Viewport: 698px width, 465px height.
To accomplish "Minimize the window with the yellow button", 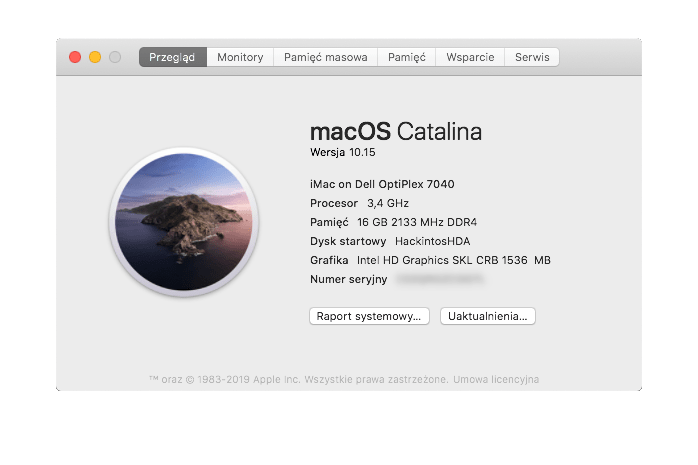I will 95,57.
